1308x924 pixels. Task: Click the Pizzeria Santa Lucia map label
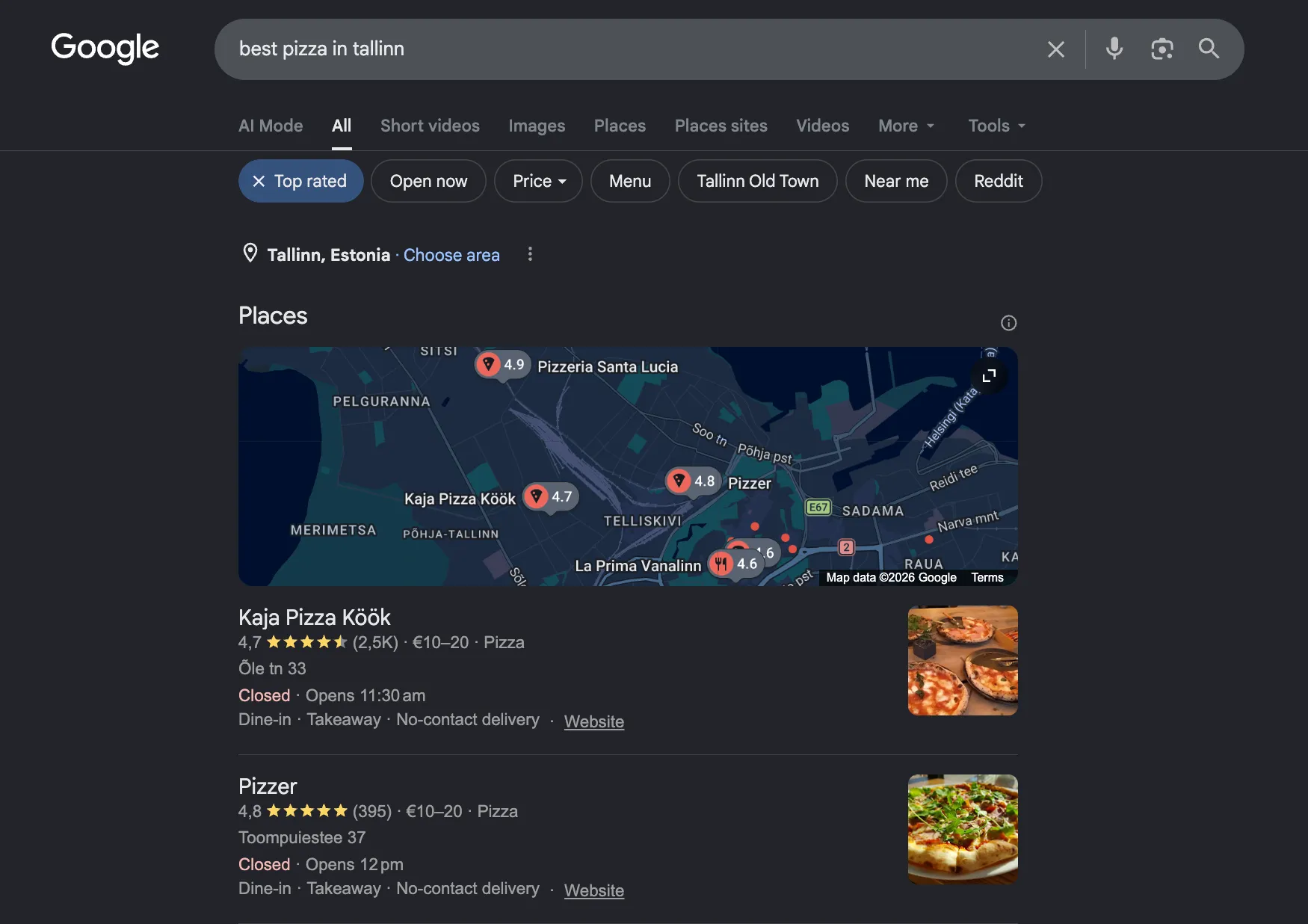click(608, 366)
